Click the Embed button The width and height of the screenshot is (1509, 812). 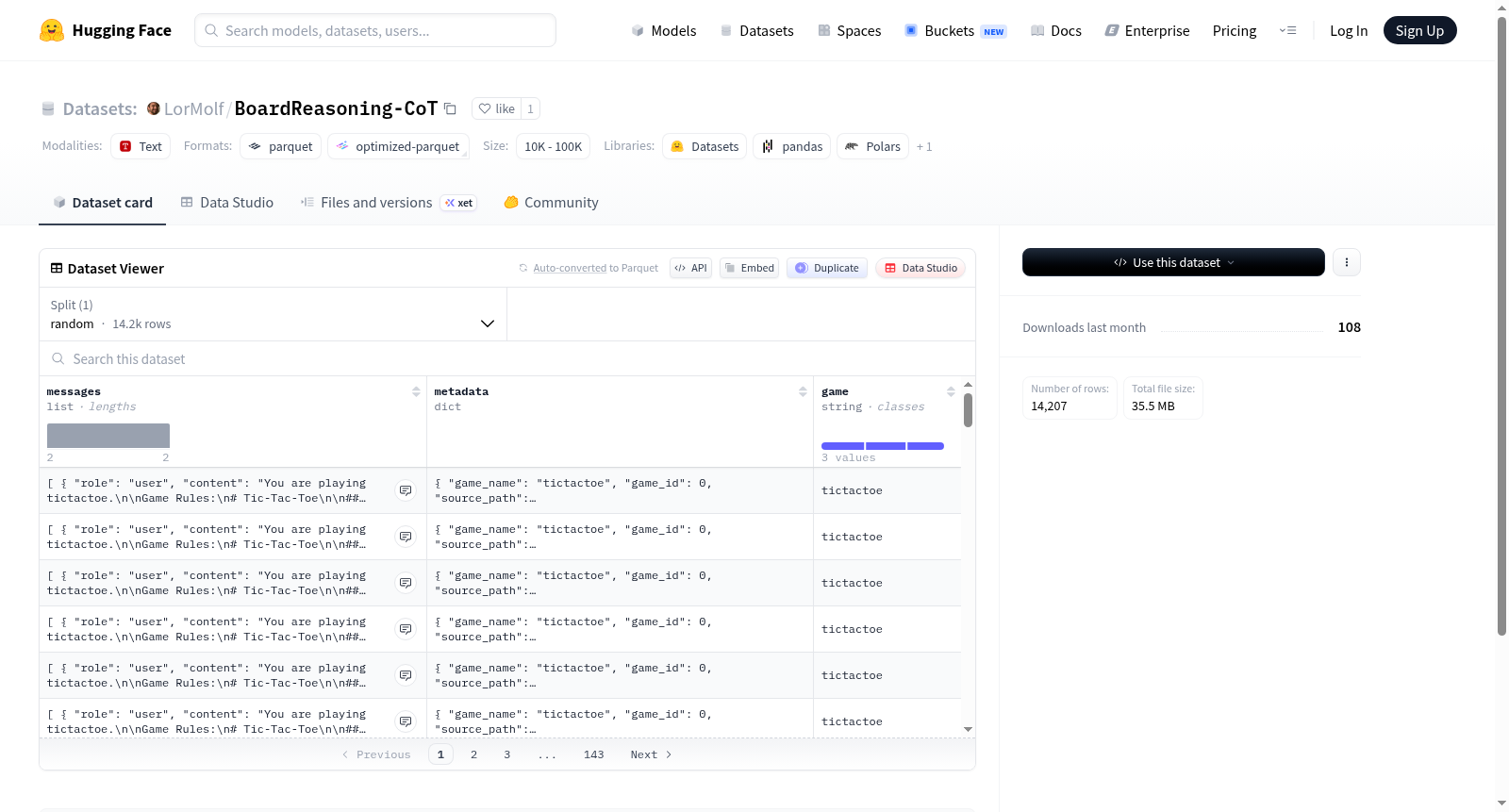749,268
